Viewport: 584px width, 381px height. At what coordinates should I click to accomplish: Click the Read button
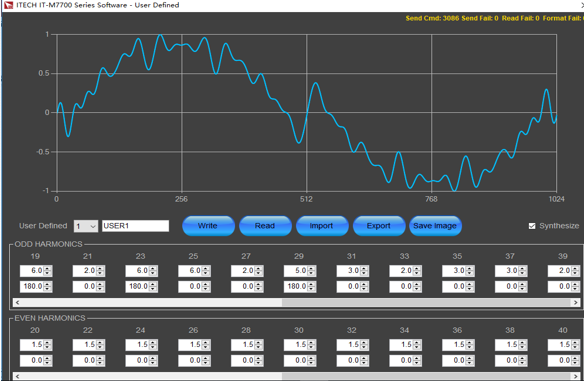[265, 226]
